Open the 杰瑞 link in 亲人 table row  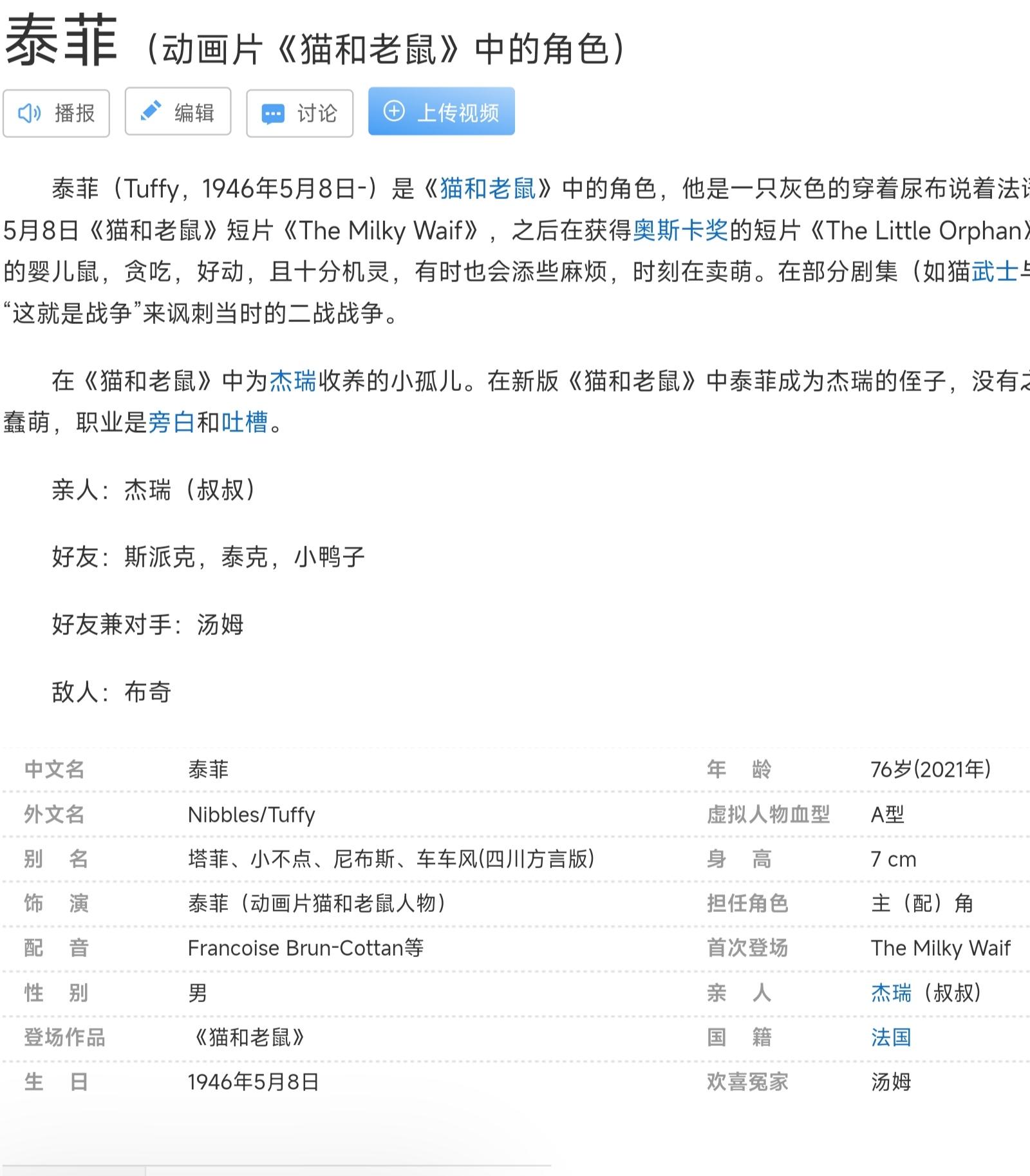click(x=891, y=992)
